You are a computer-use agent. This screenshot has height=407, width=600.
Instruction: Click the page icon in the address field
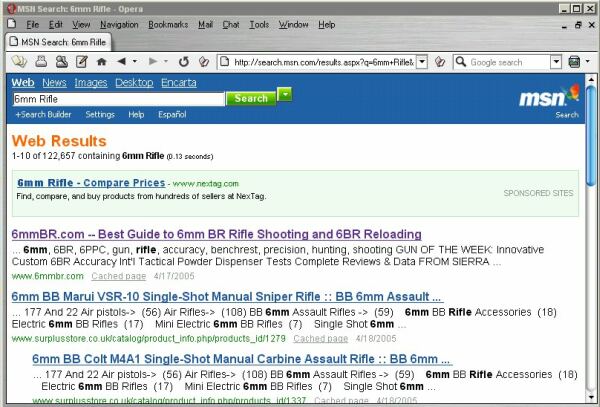(225, 61)
